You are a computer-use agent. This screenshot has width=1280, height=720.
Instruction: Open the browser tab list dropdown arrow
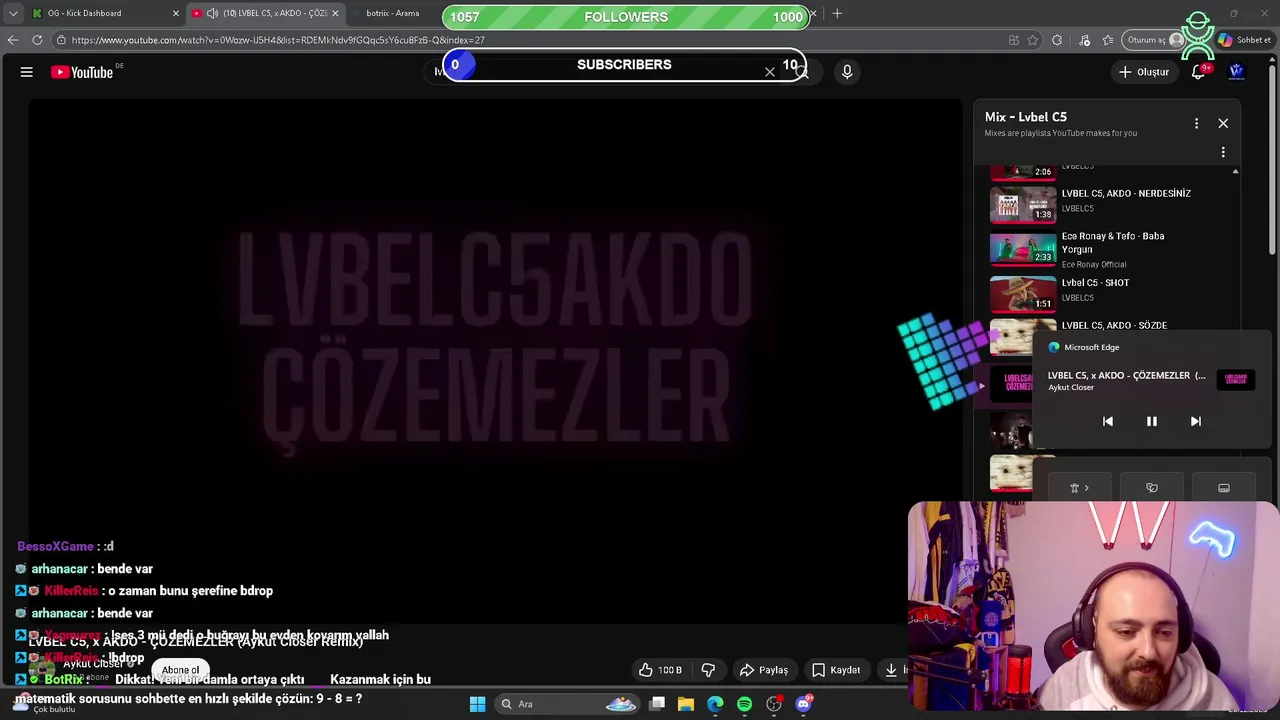click(12, 13)
